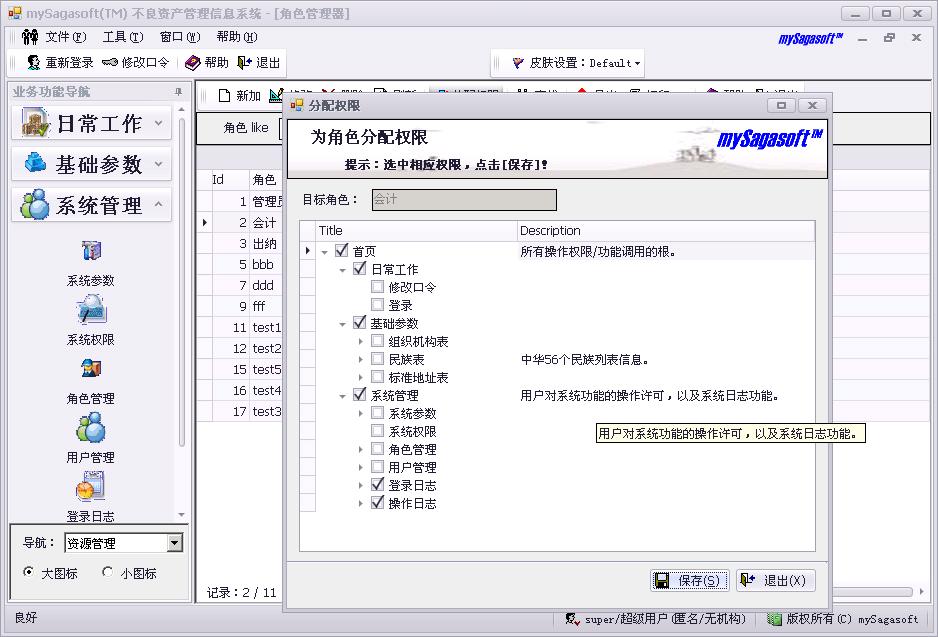938x637 pixels.
Task: Click the 修改口令 key icon in toolbar
Action: 109,62
